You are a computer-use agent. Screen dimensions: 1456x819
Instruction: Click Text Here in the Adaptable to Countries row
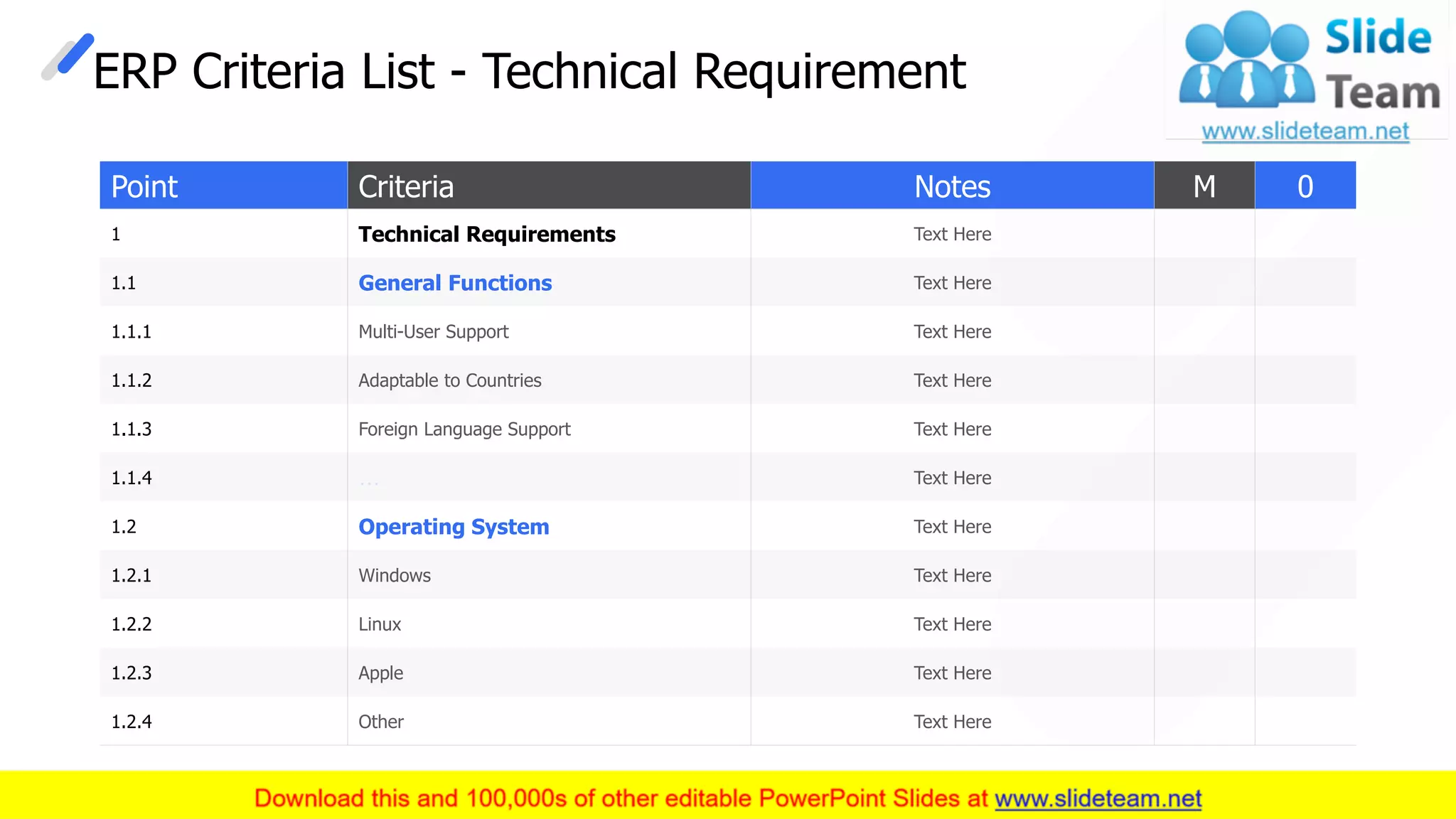[x=952, y=380]
